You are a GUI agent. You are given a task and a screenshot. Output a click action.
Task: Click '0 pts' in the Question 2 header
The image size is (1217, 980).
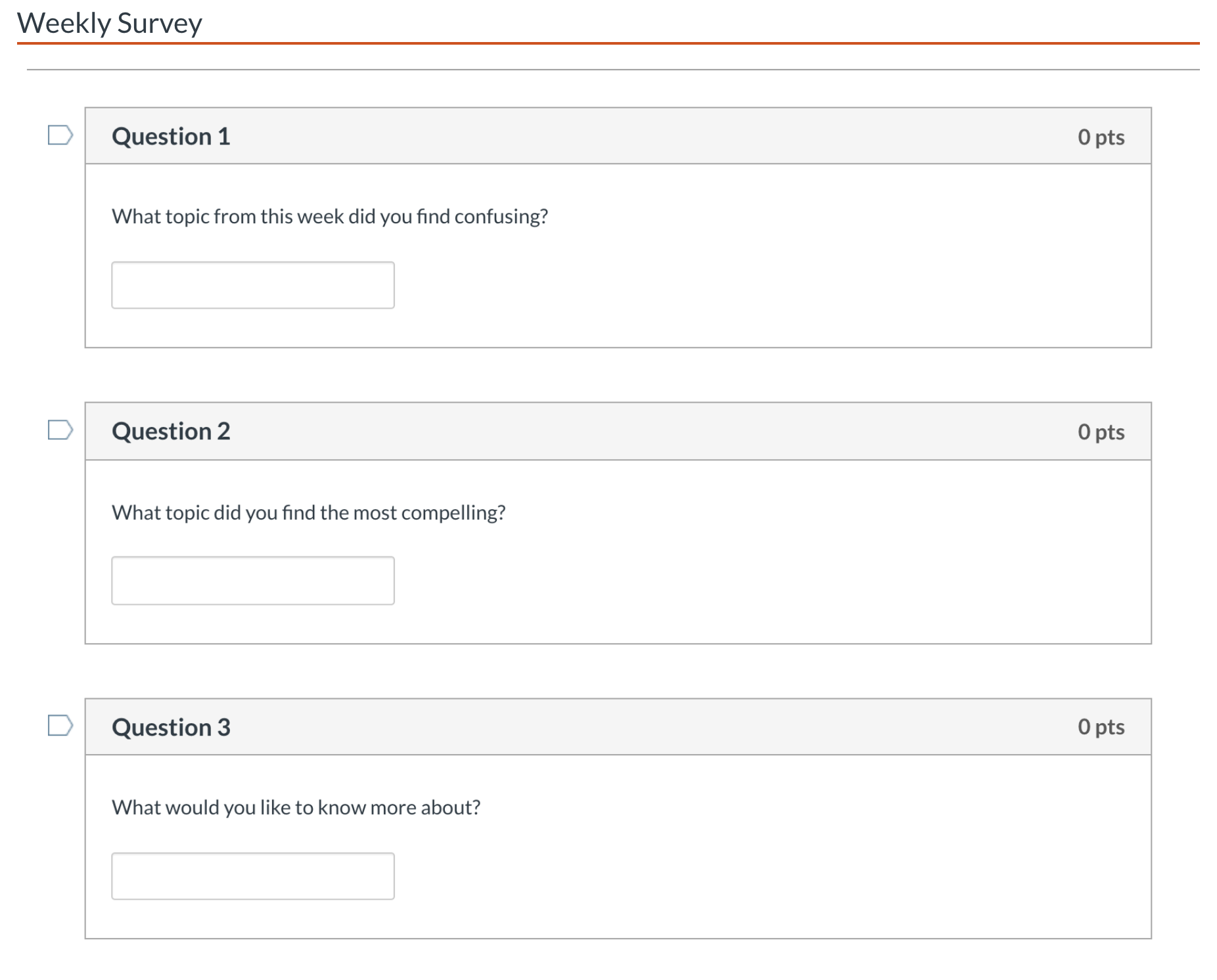click(x=1101, y=432)
